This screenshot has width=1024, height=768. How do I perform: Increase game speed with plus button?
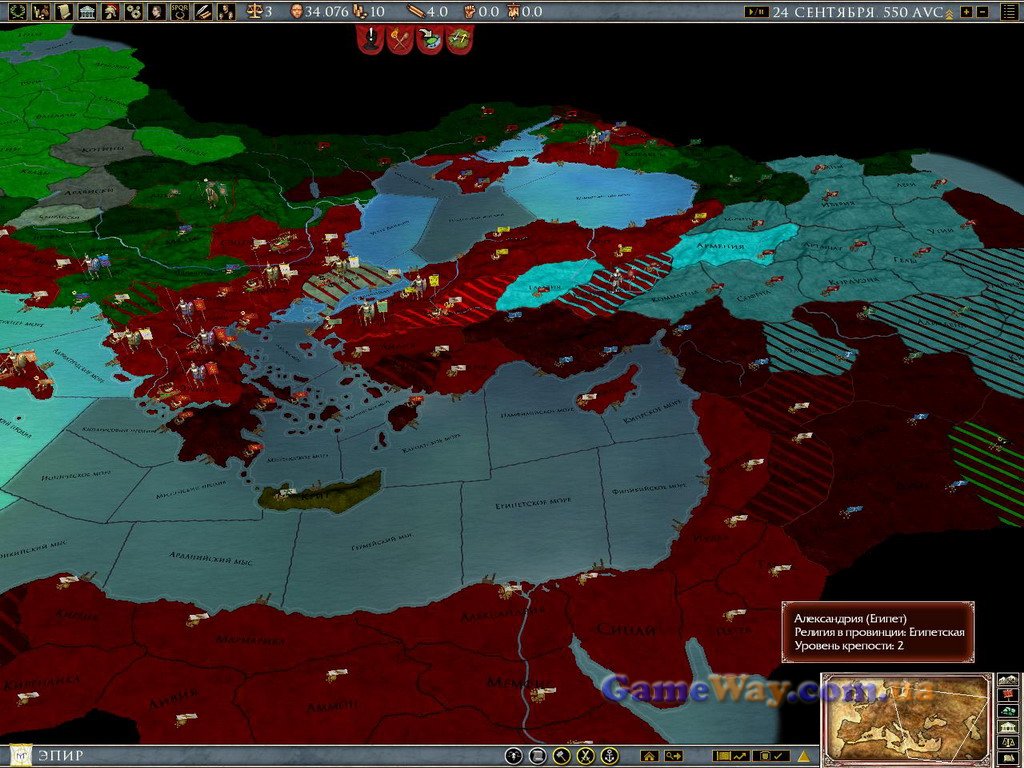click(965, 12)
